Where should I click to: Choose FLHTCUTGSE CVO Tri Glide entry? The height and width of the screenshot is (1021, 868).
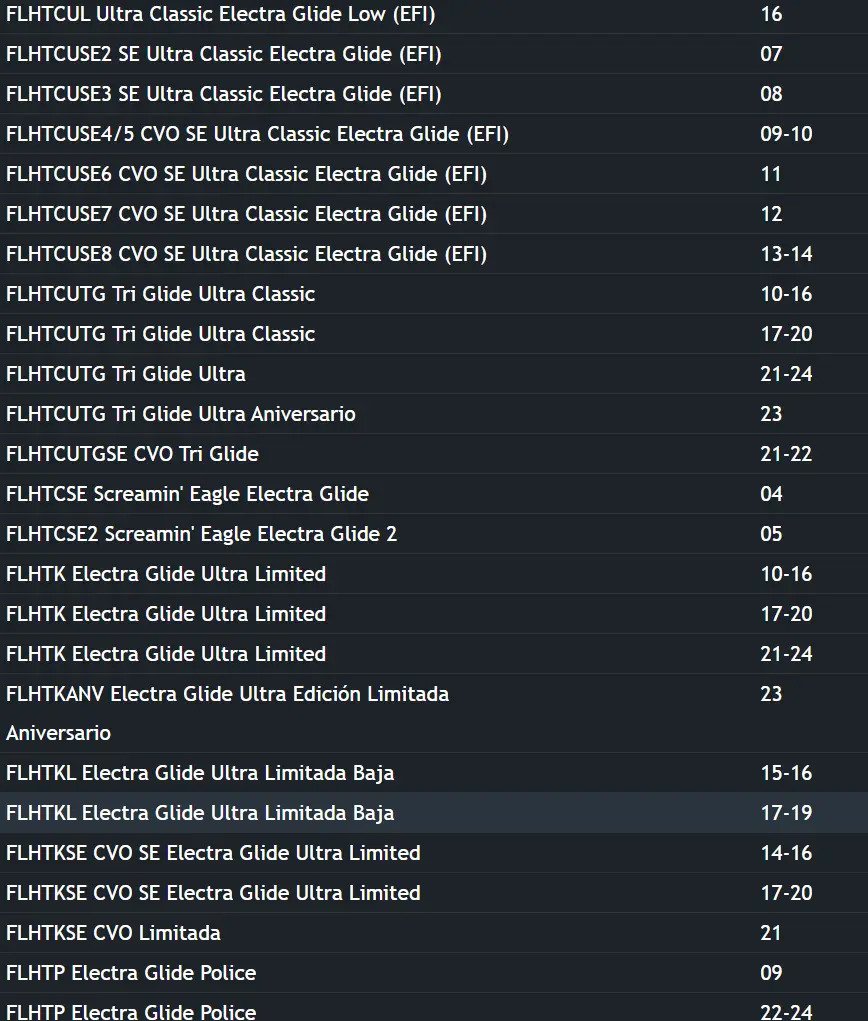(434, 454)
